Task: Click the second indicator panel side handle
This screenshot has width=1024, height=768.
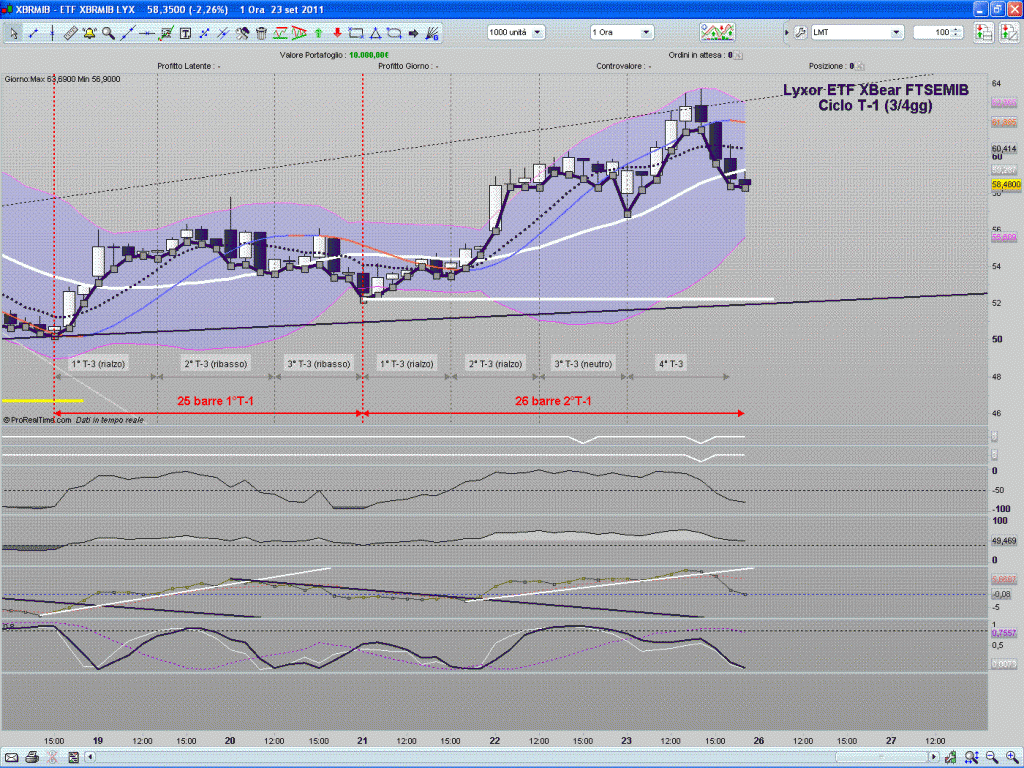Action: 995,454
